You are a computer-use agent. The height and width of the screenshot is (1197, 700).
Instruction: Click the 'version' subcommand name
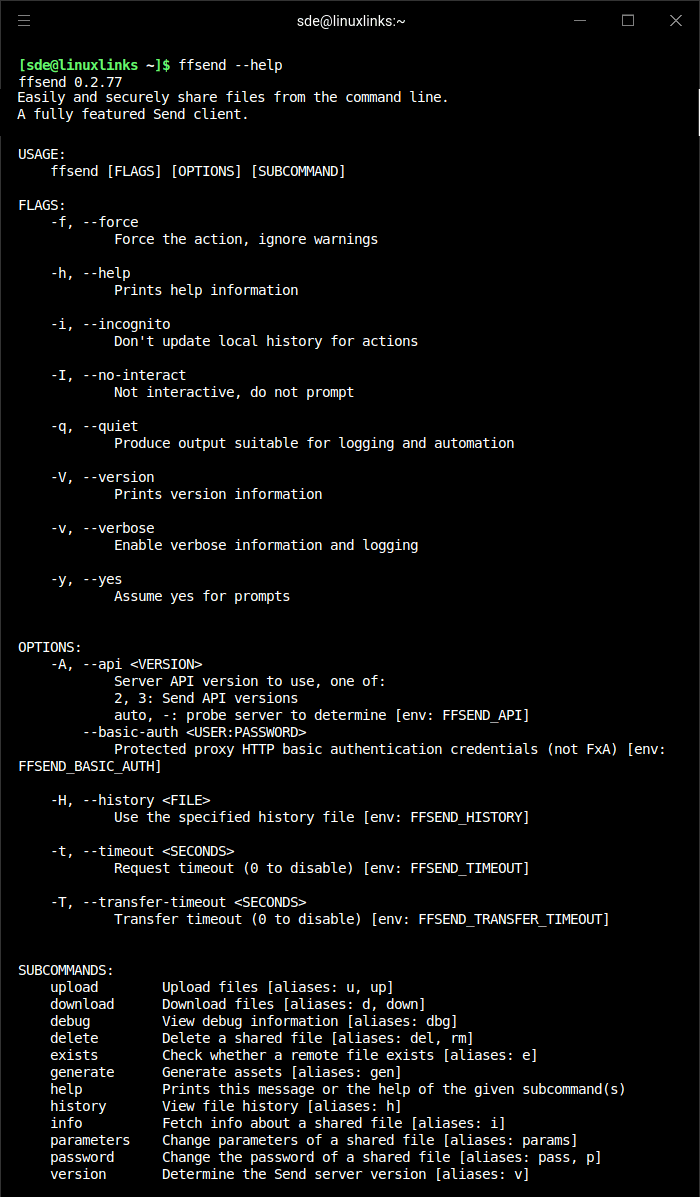click(78, 1174)
